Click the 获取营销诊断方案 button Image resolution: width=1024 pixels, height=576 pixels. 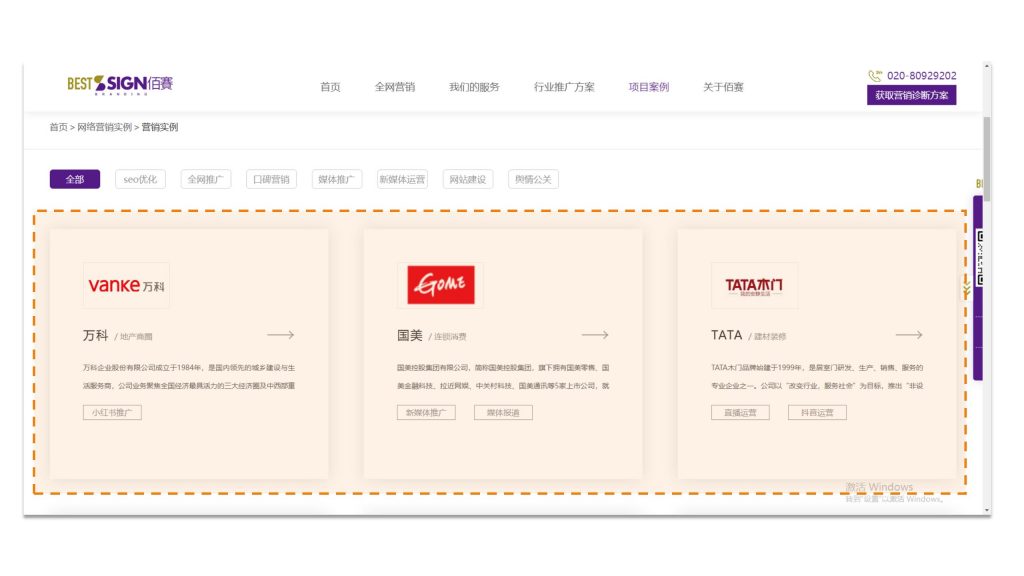911,96
